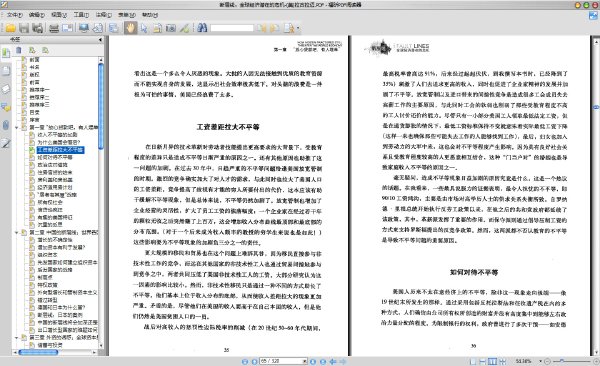
Task: Open the Comments sidebar panel
Action: [6, 107]
